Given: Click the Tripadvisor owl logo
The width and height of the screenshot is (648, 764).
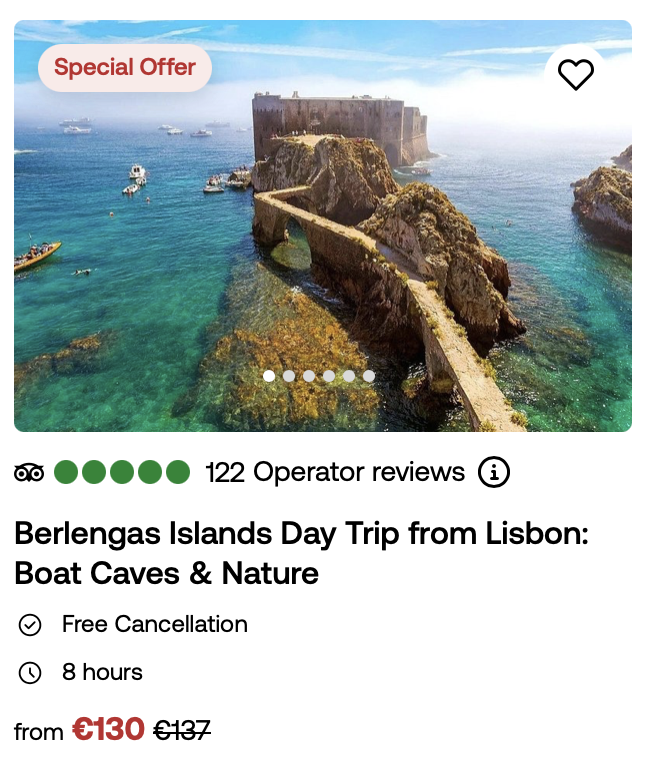Looking at the screenshot, I should coord(29,473).
